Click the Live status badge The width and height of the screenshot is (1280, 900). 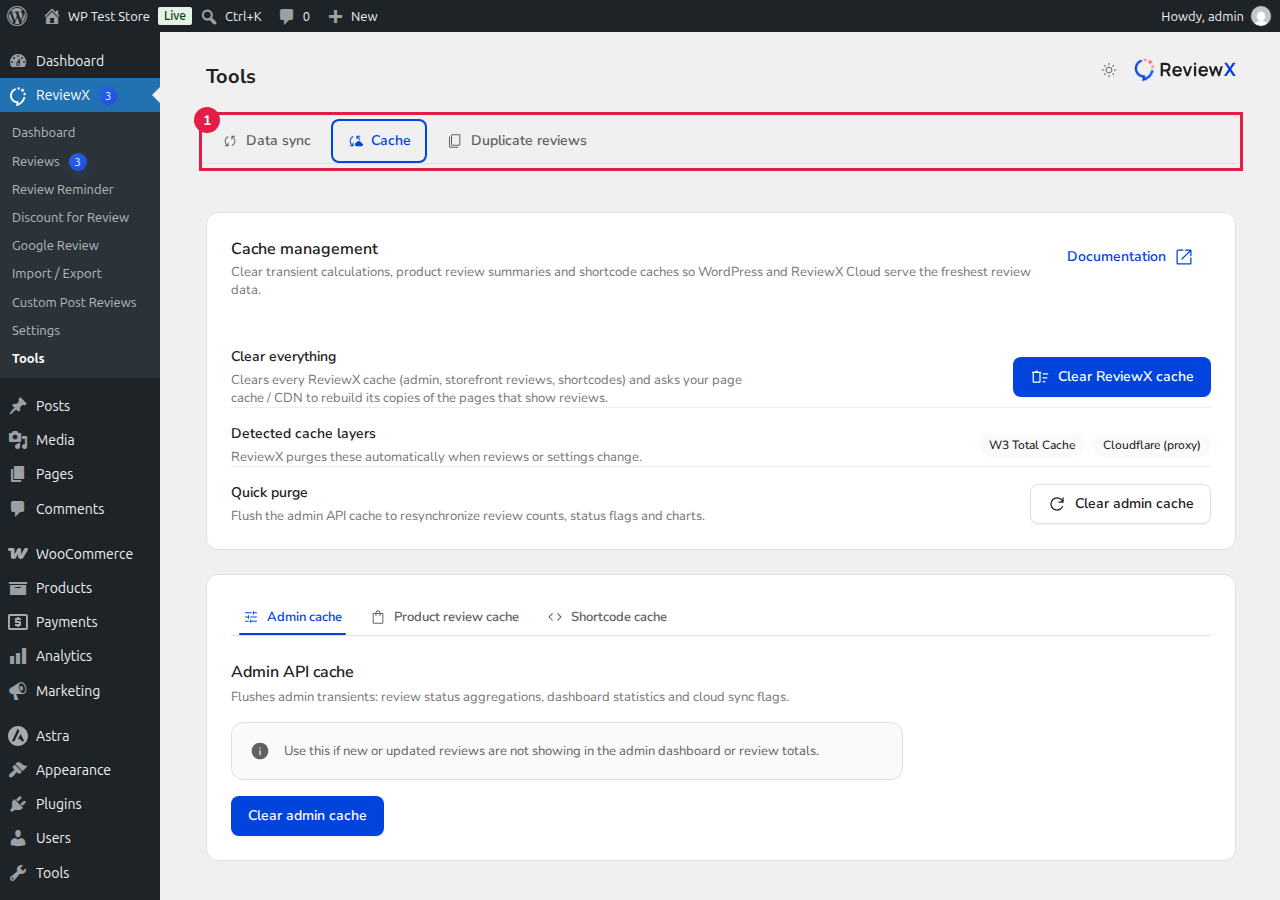pyautogui.click(x=175, y=16)
